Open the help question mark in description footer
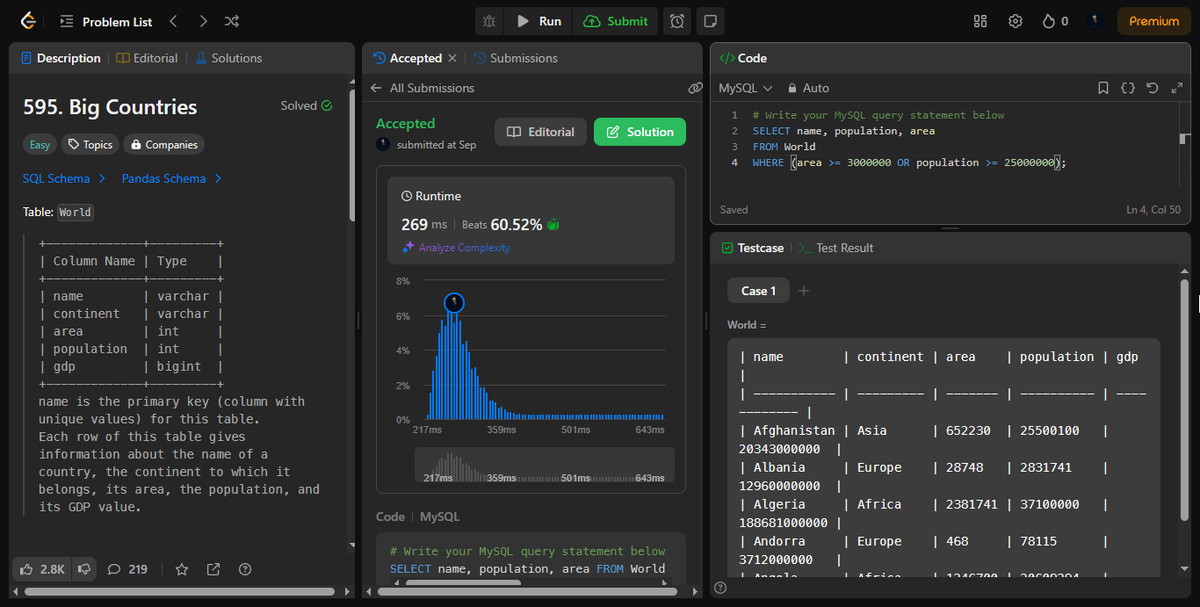 click(245, 569)
